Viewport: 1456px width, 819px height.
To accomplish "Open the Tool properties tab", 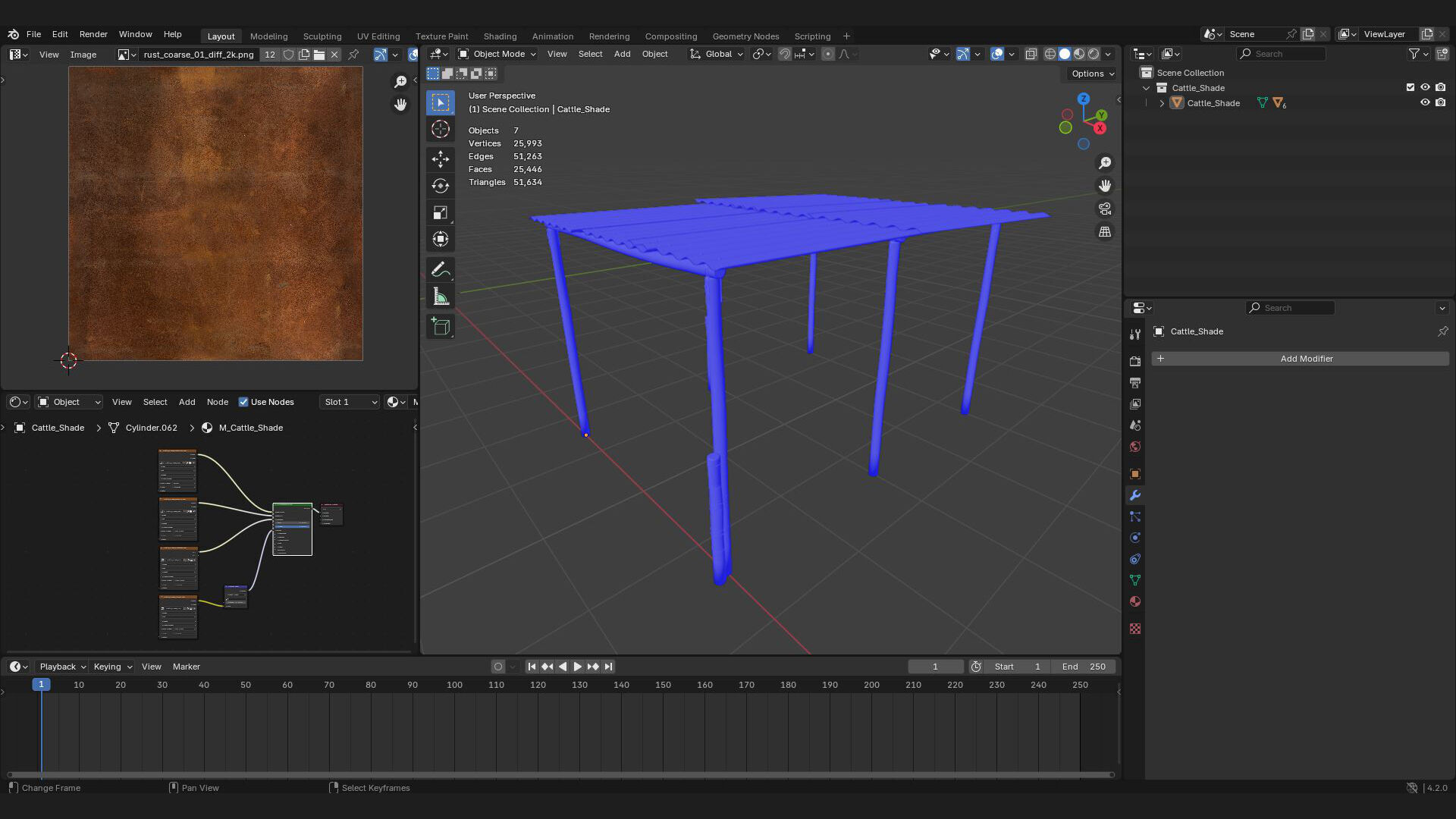I will tap(1135, 334).
